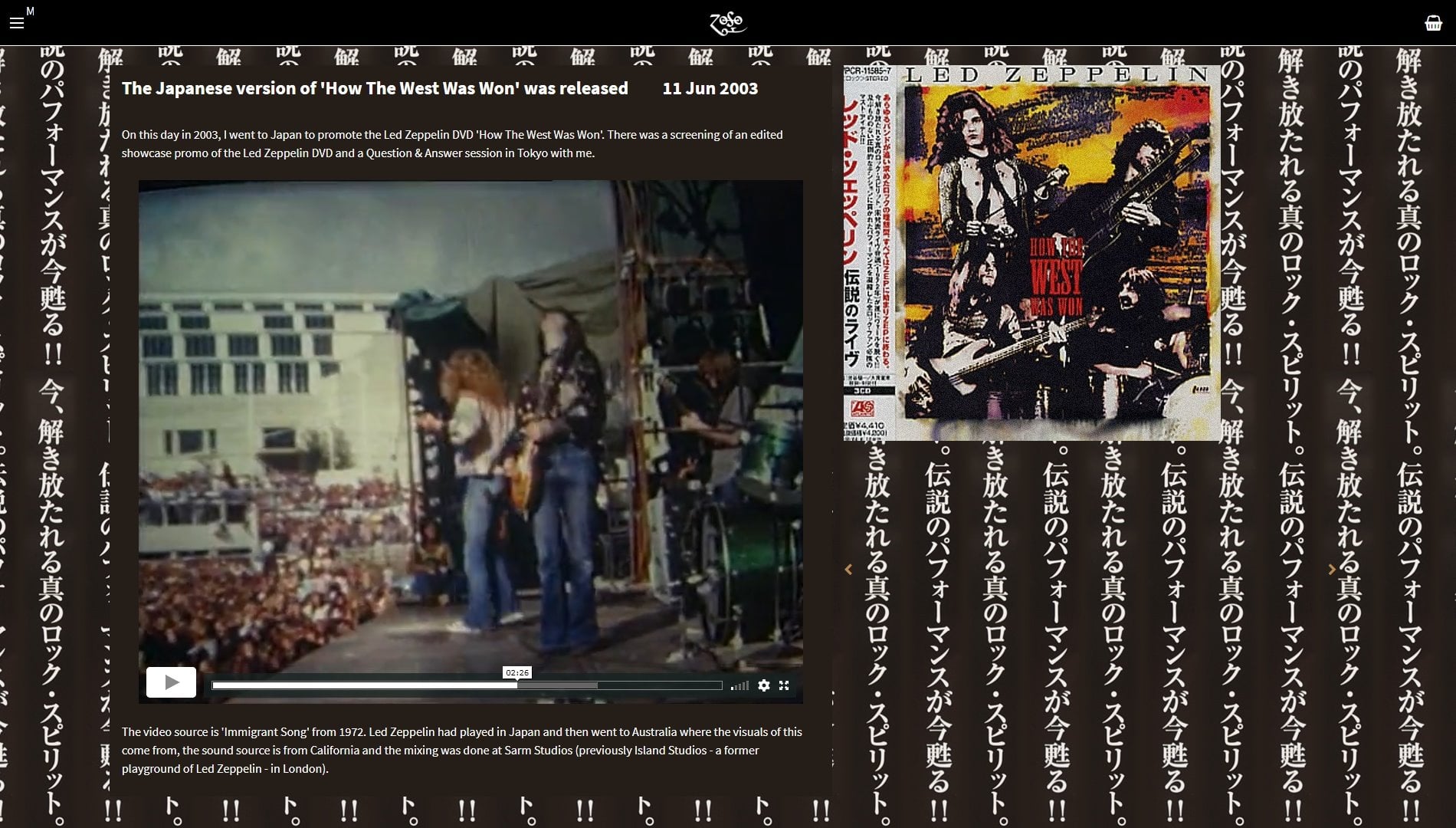The image size is (1456, 828).
Task: Enter fullscreen video mode
Action: coord(784,685)
